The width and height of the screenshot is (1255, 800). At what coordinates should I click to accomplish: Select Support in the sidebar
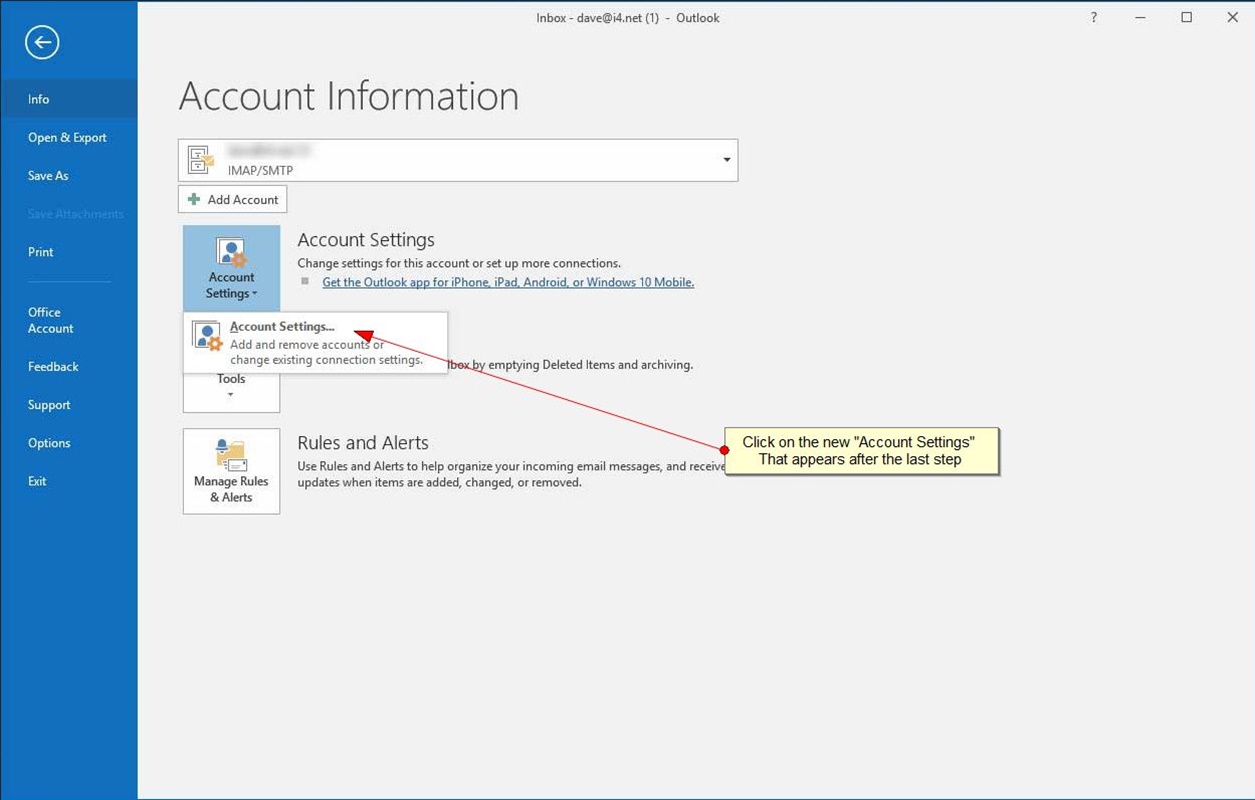click(x=49, y=405)
